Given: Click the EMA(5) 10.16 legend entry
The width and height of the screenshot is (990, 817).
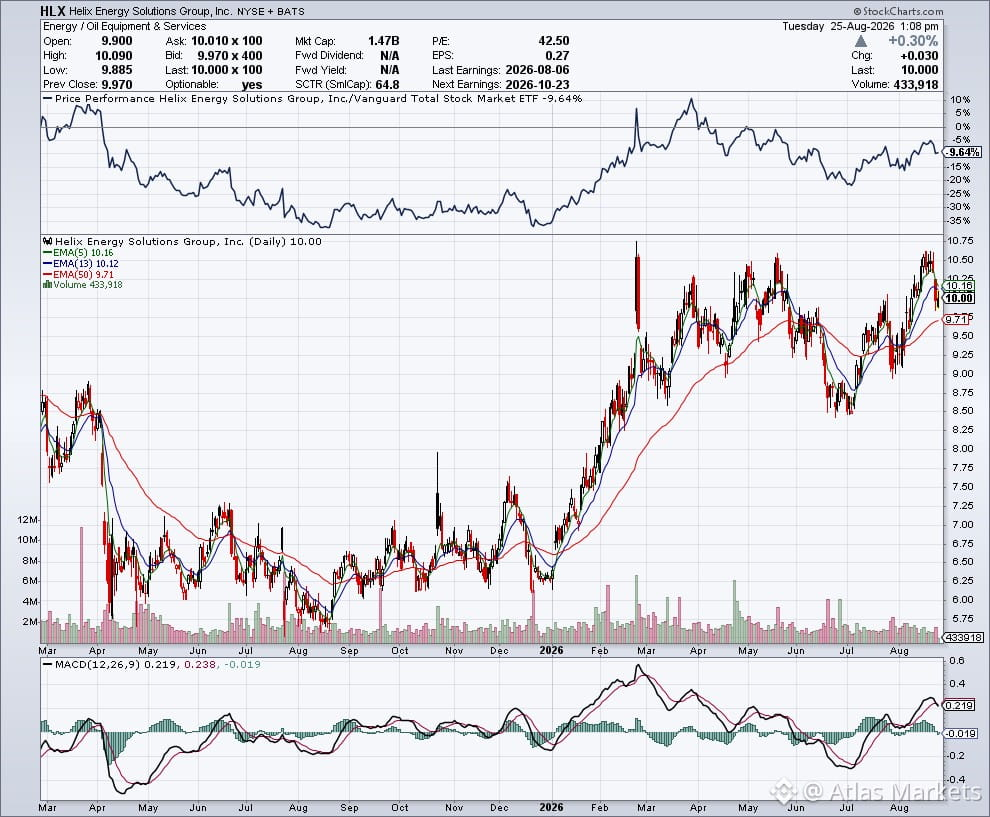Looking at the screenshot, I should coord(78,253).
